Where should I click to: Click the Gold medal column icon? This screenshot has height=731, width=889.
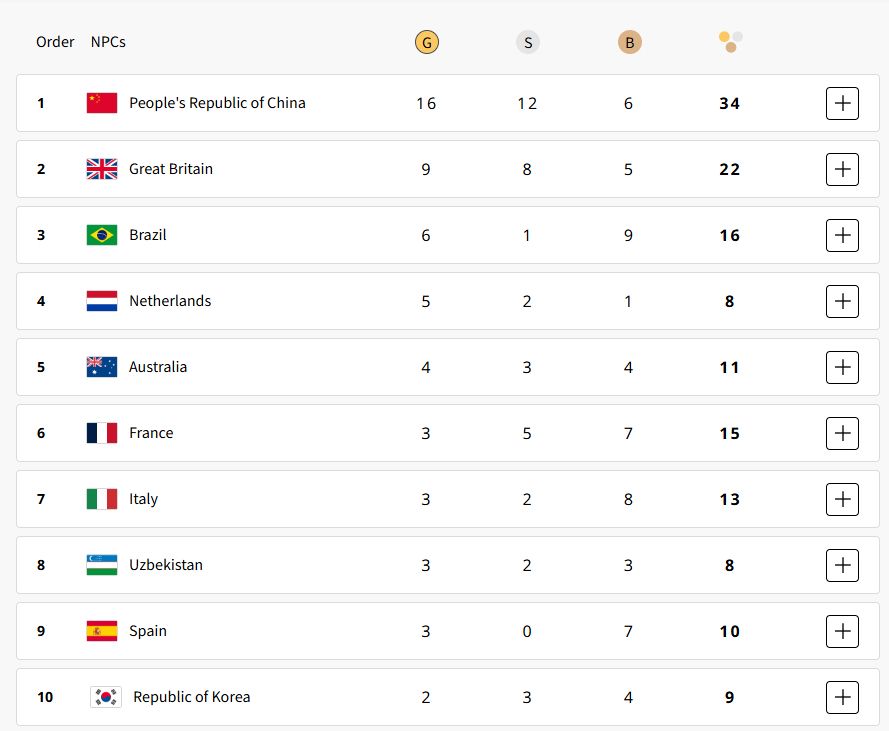click(426, 43)
